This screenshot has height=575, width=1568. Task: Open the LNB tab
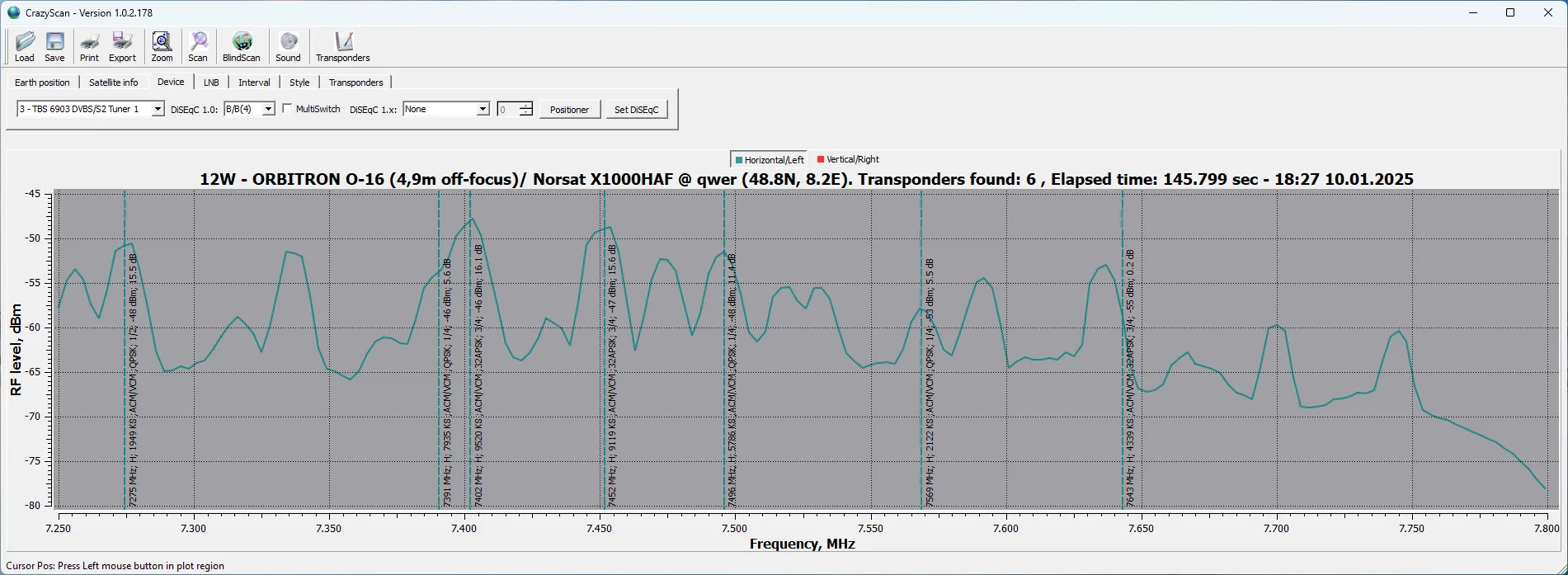tap(211, 82)
